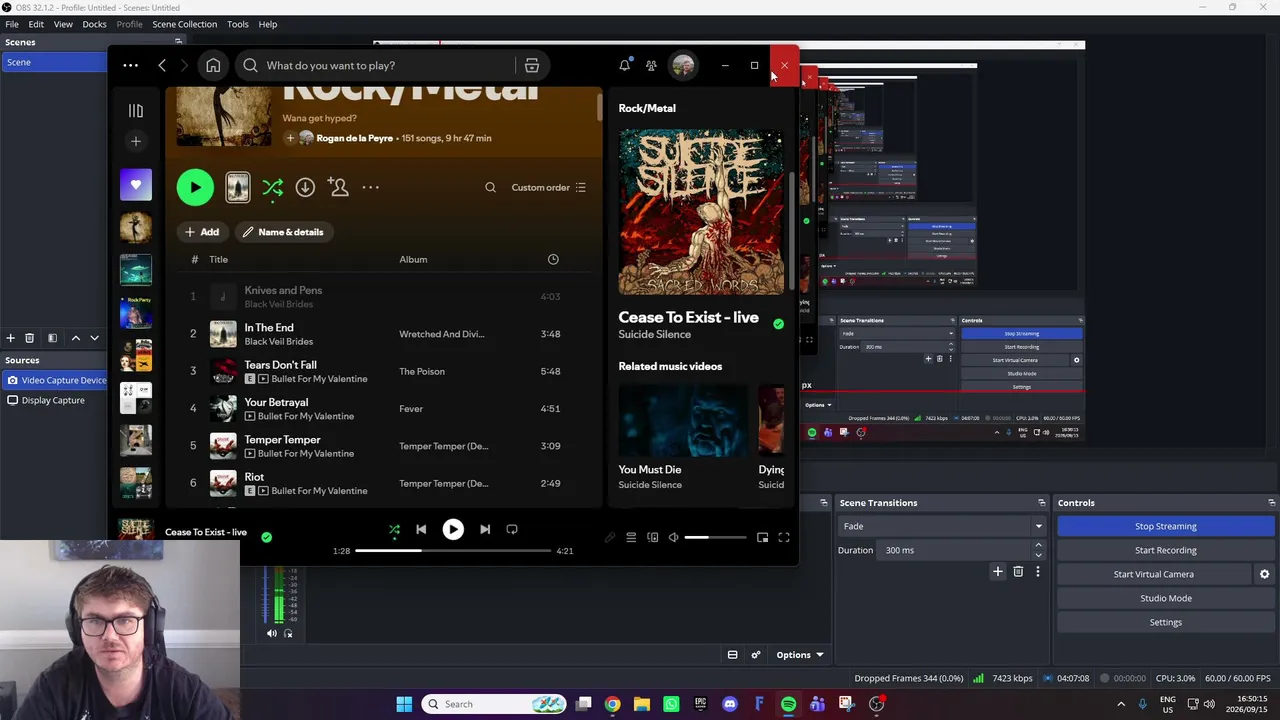Open the Spotify play queue
1280x720 pixels.
631,537
